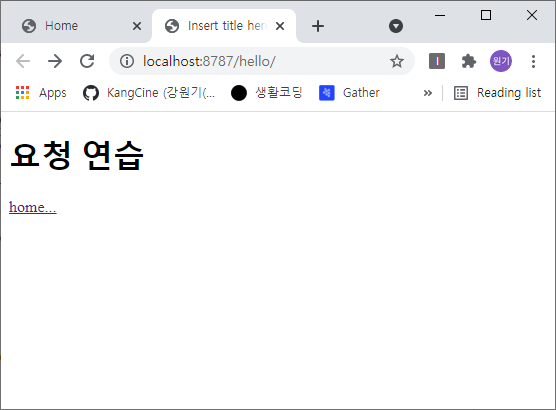Image resolution: width=556 pixels, height=410 pixels.
Task: Focus the address bar showing localhost:8787/hello/
Action: 261,61
